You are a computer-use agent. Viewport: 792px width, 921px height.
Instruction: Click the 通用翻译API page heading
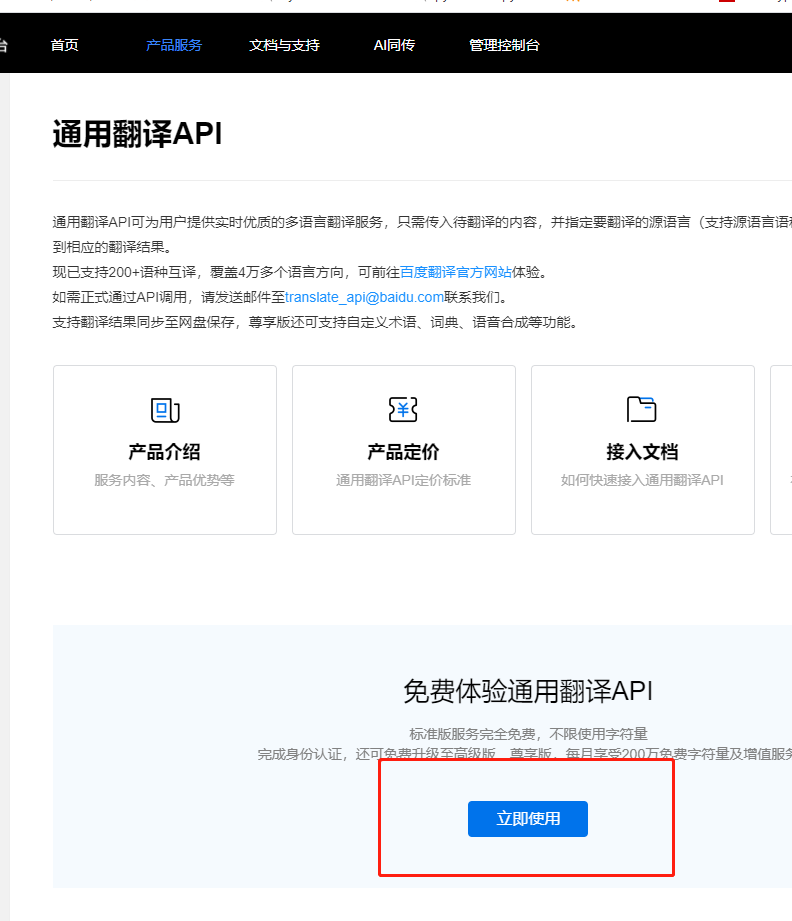click(x=137, y=134)
